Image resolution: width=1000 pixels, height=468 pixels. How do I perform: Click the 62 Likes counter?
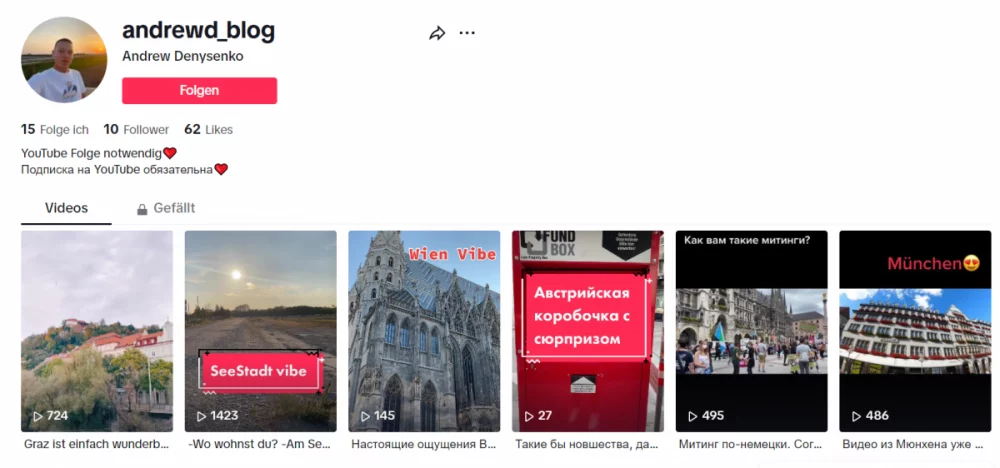click(x=208, y=129)
